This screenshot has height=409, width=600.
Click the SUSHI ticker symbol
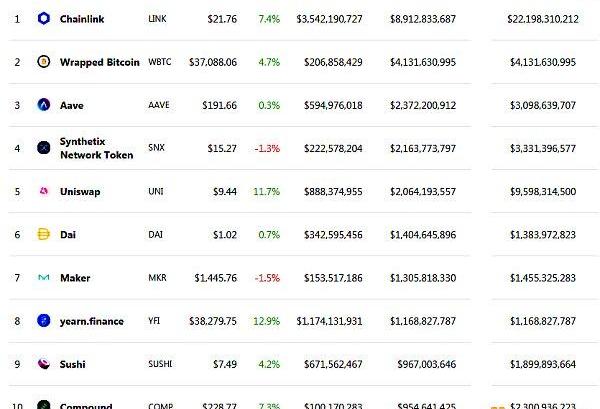tap(160, 363)
